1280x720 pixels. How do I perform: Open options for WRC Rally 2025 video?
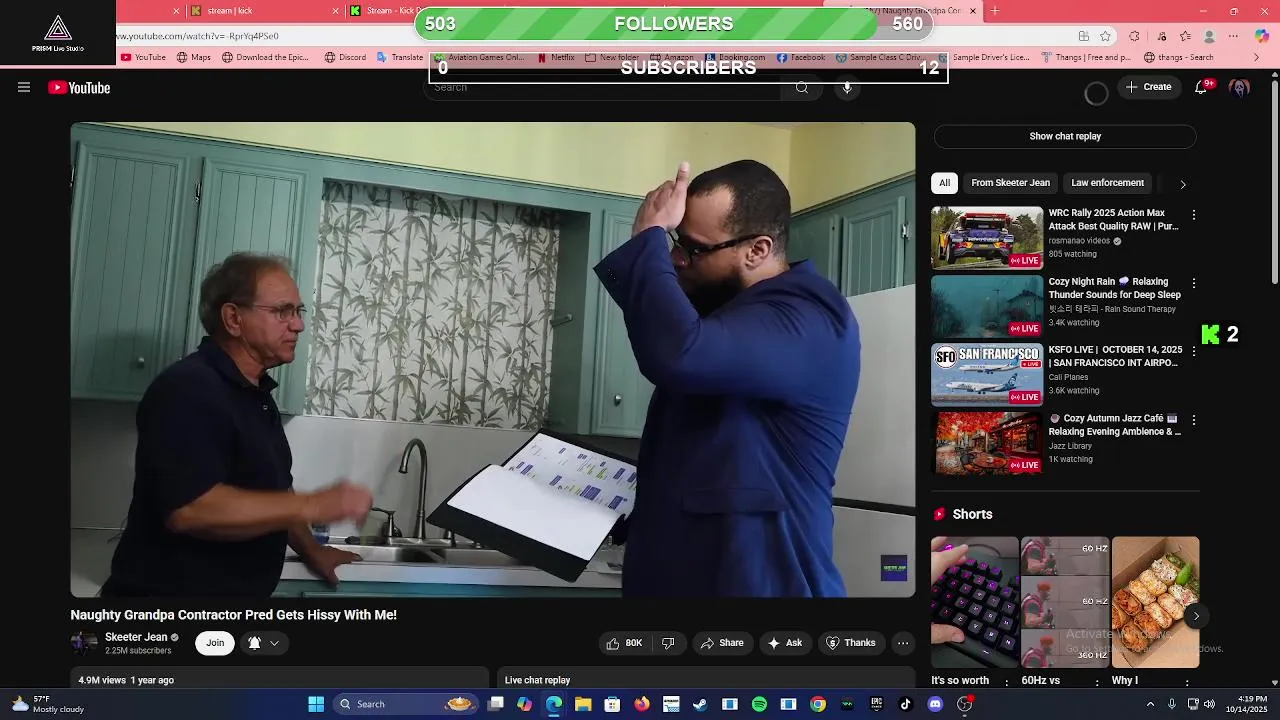[x=1193, y=215]
